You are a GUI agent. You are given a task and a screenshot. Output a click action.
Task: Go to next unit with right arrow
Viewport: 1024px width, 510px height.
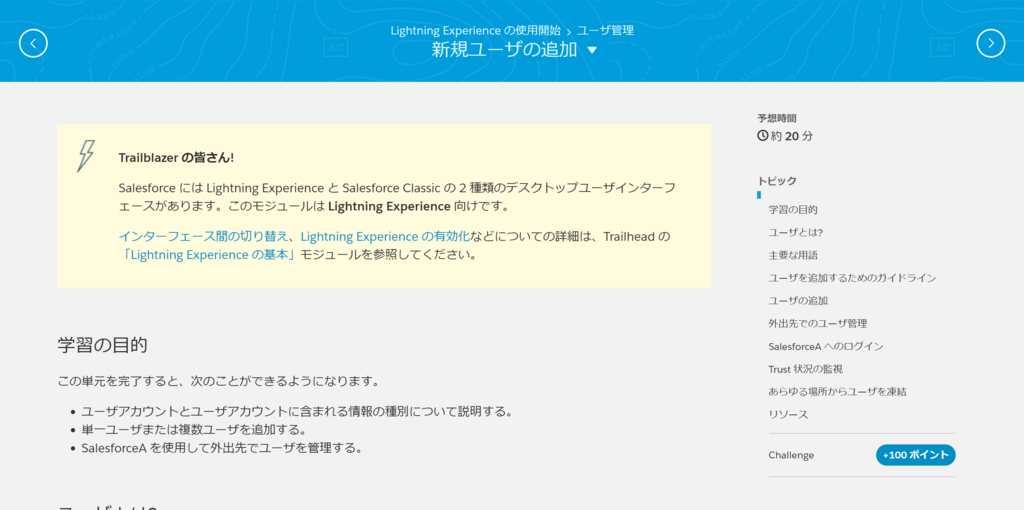[x=991, y=43]
